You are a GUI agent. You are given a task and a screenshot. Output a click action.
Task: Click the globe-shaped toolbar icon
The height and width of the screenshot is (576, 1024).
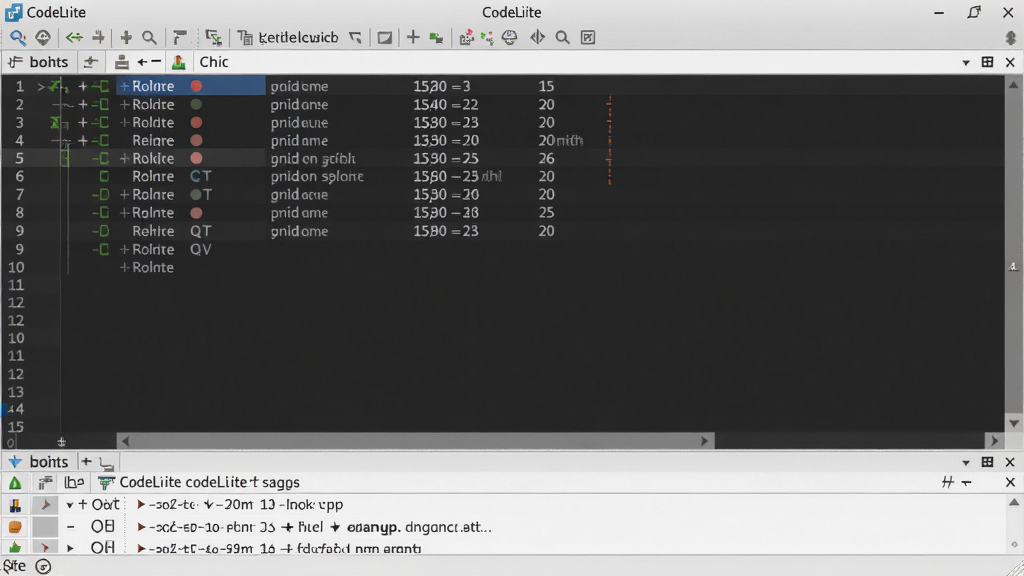[x=509, y=37]
